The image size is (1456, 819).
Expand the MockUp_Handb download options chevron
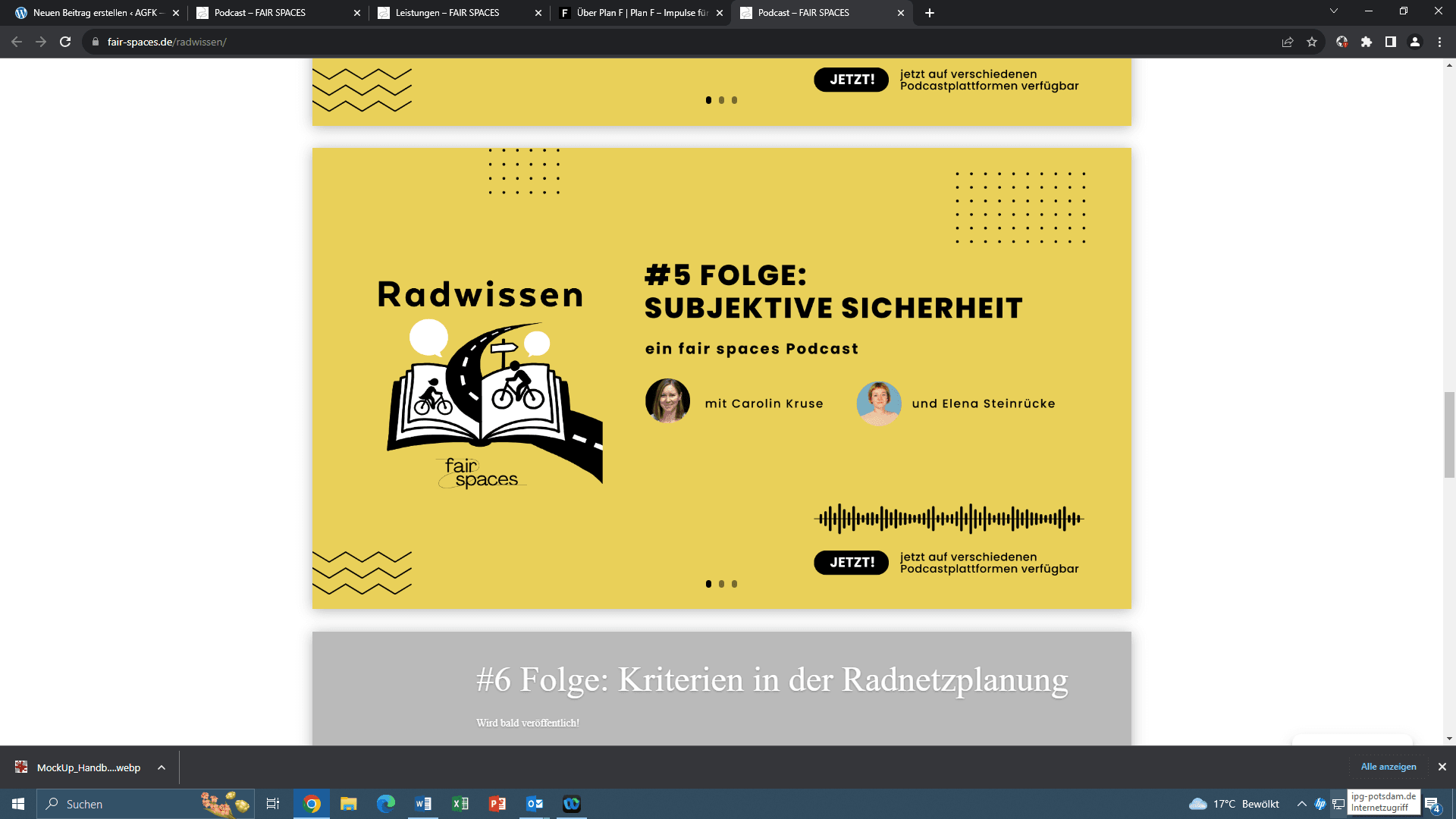tap(162, 767)
